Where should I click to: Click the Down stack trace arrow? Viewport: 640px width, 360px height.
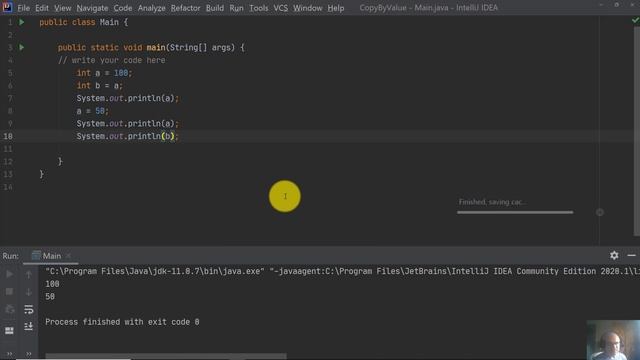coord(29,292)
